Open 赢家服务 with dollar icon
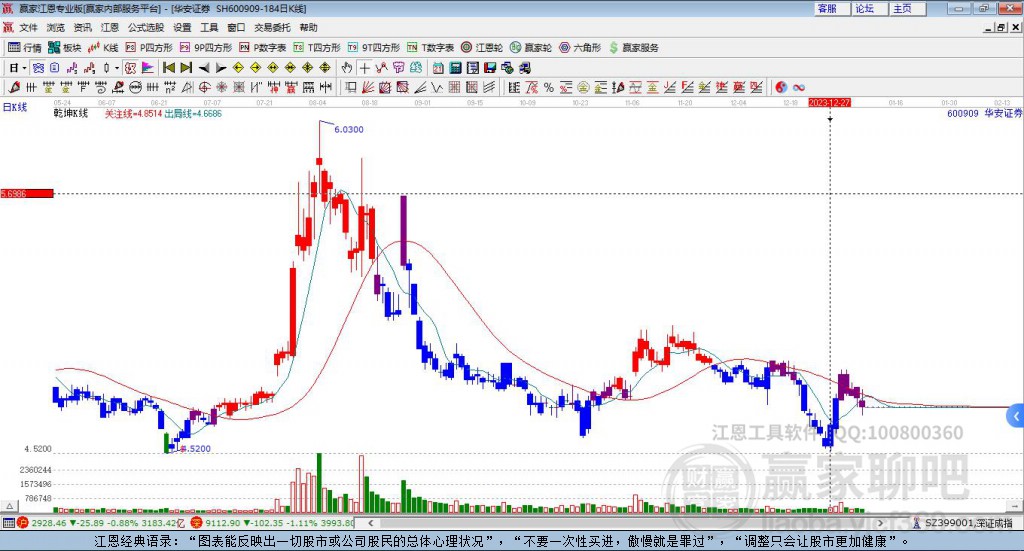Viewport: 1024px width, 551px height. point(634,48)
